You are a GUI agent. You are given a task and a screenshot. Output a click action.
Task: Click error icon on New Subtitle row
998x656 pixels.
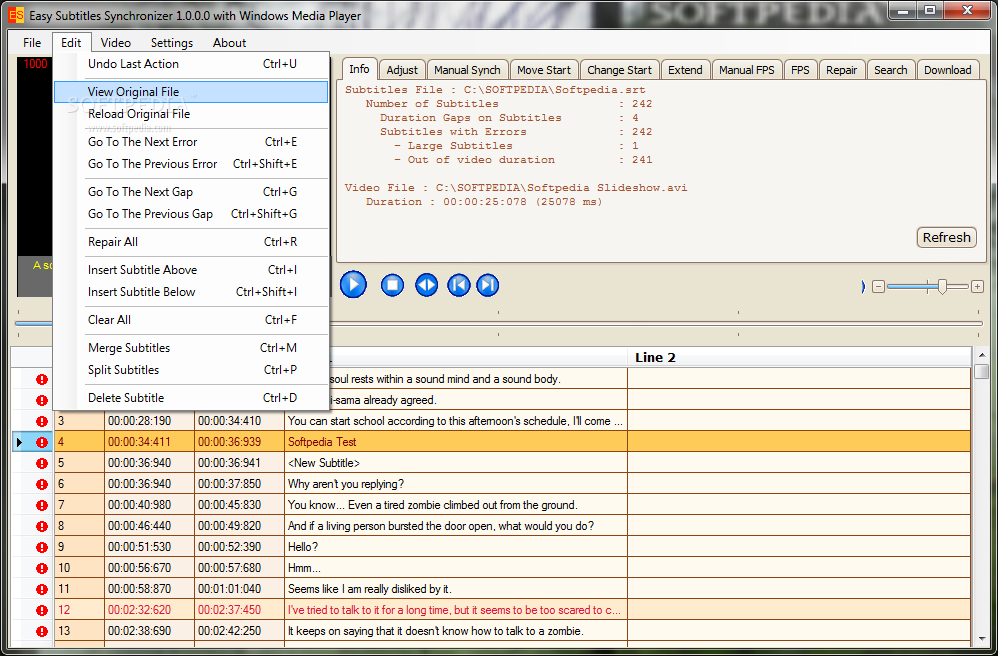[42, 463]
